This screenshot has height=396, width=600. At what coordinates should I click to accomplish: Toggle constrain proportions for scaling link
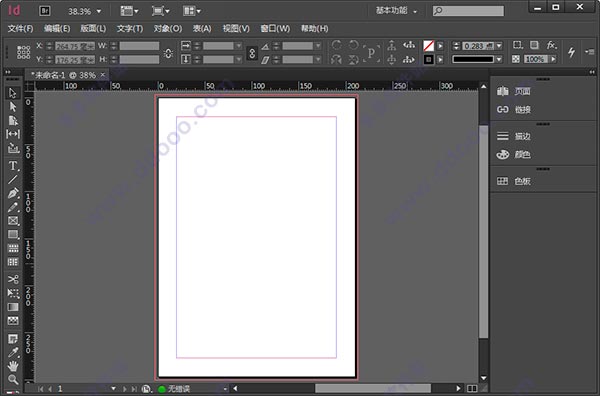coord(252,53)
